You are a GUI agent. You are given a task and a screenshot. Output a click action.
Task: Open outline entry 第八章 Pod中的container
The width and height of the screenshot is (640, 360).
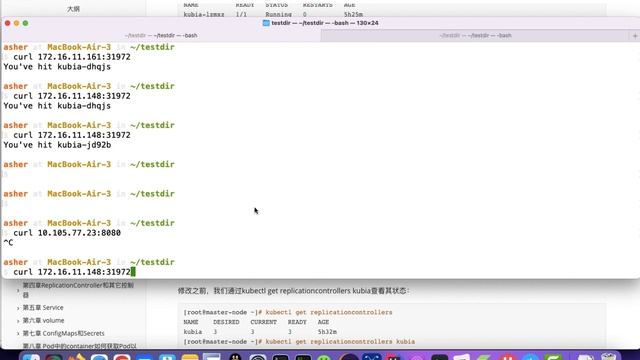[x=79, y=346]
